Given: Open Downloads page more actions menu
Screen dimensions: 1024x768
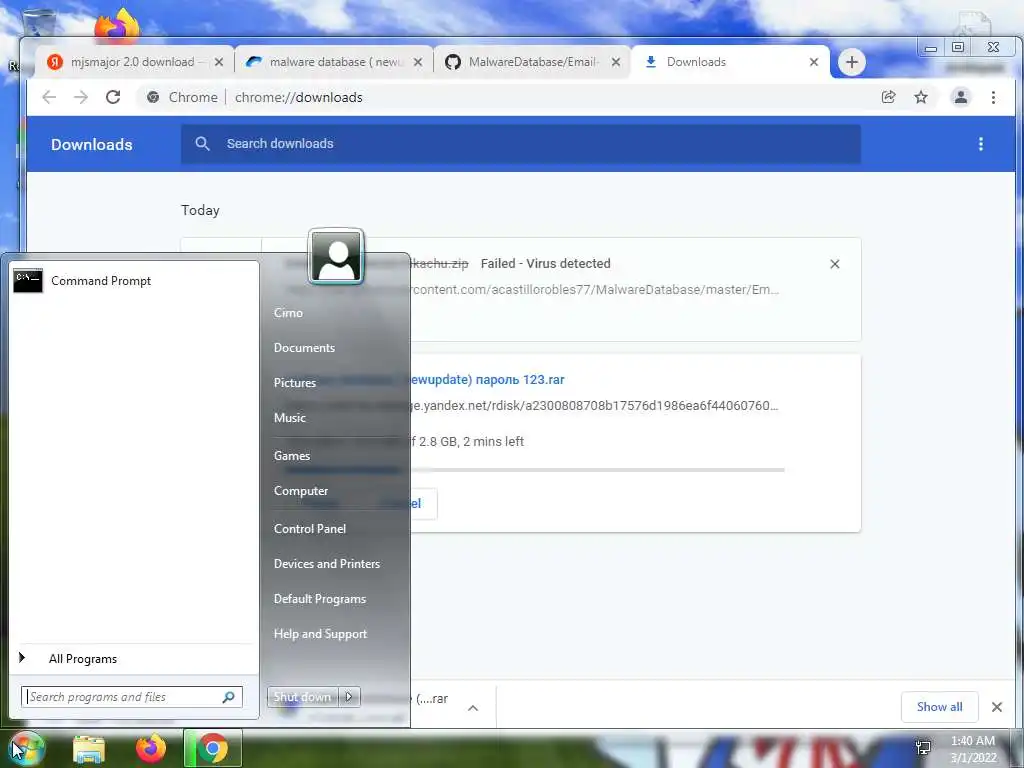Looking at the screenshot, I should [x=980, y=144].
